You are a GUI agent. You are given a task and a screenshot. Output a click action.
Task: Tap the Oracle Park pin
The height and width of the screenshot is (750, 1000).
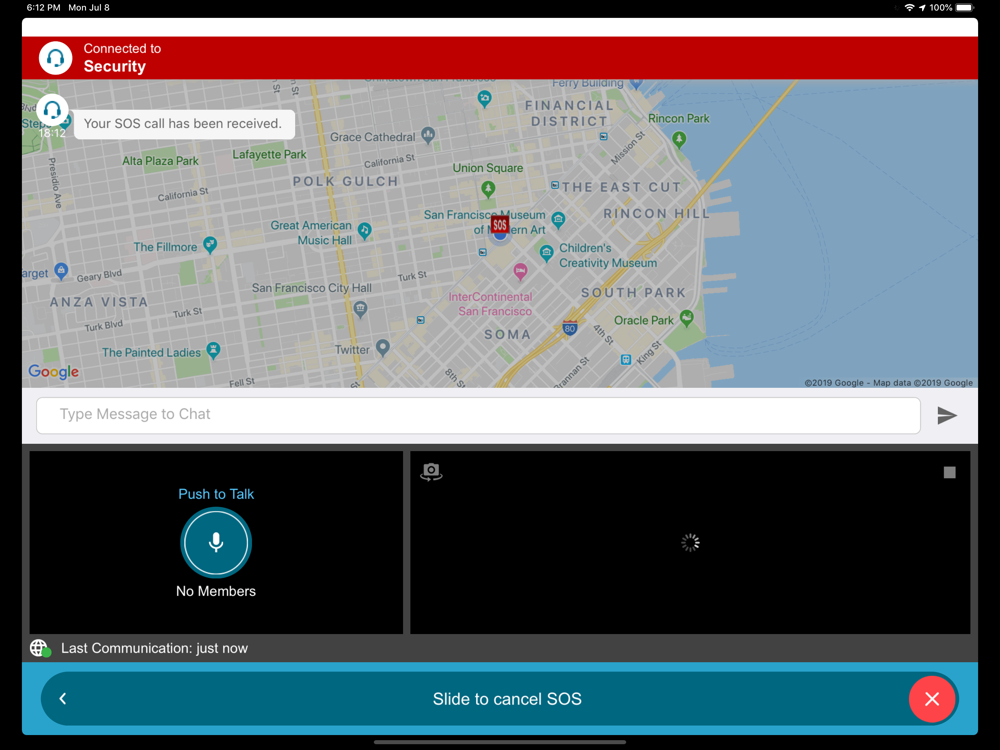coord(686,318)
